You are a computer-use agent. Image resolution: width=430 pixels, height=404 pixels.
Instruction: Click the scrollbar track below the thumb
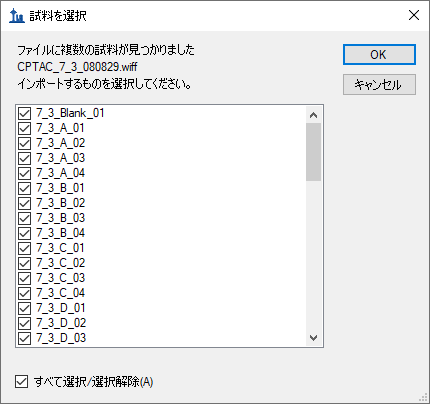pos(313,255)
